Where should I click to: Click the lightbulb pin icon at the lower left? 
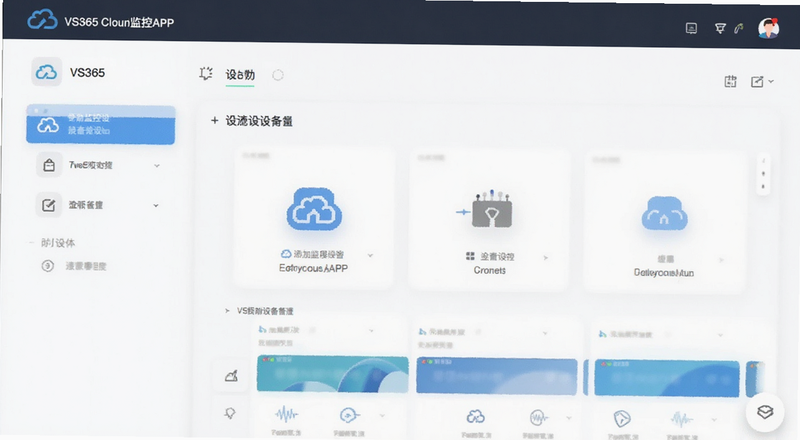(x=230, y=413)
